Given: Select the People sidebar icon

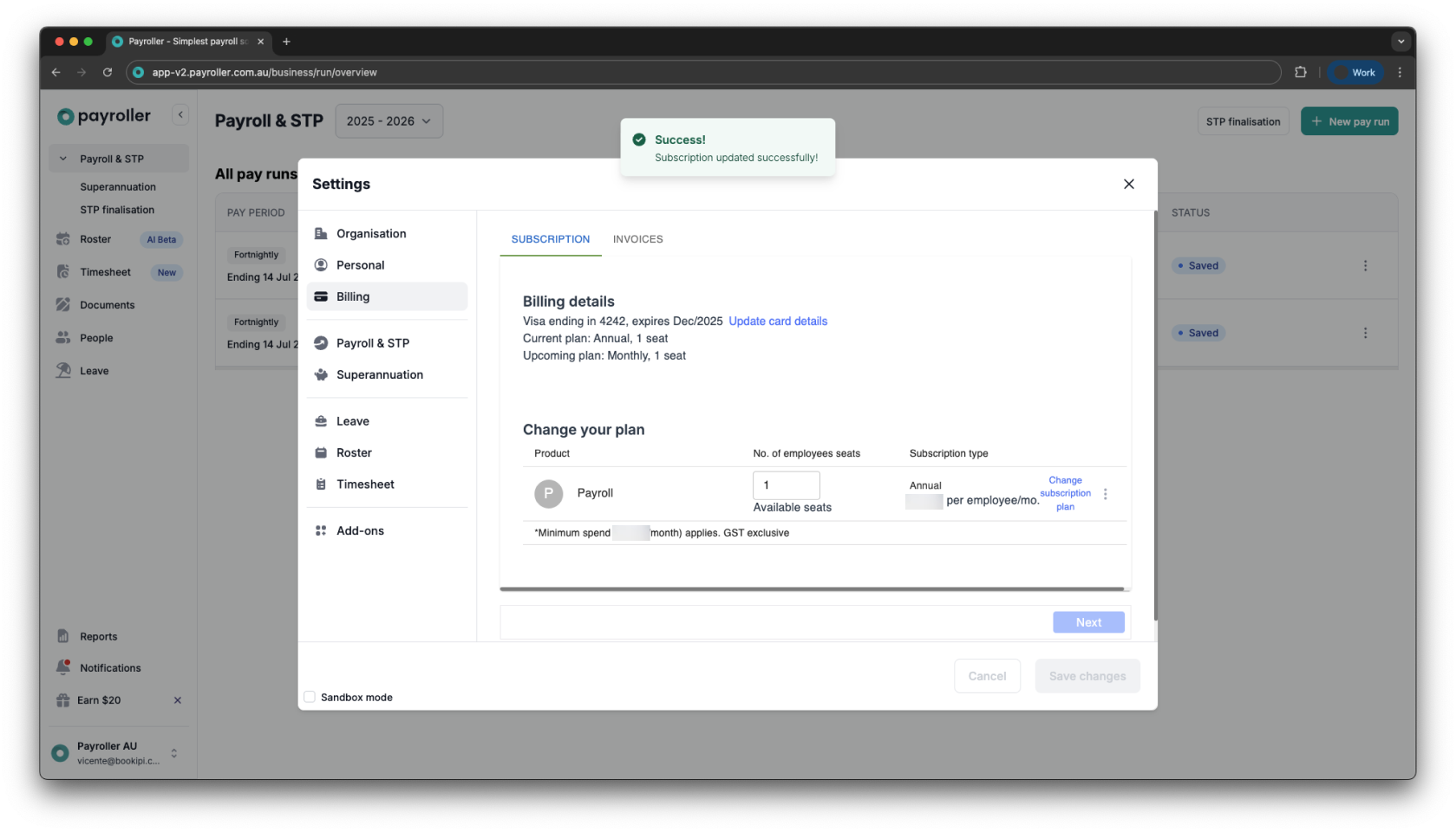Looking at the screenshot, I should pos(63,337).
